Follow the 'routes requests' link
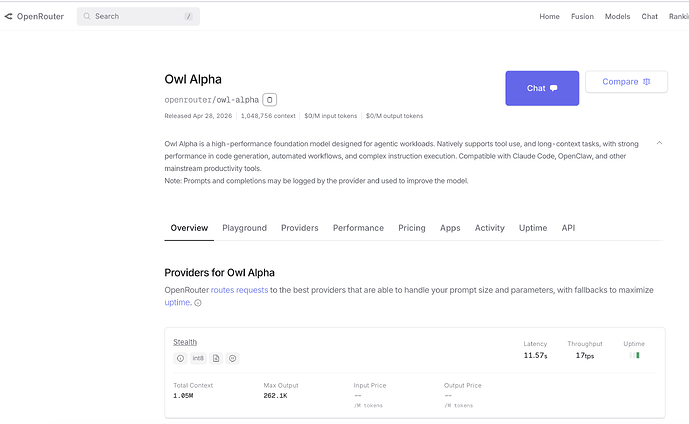689x424 pixels. 239,290
